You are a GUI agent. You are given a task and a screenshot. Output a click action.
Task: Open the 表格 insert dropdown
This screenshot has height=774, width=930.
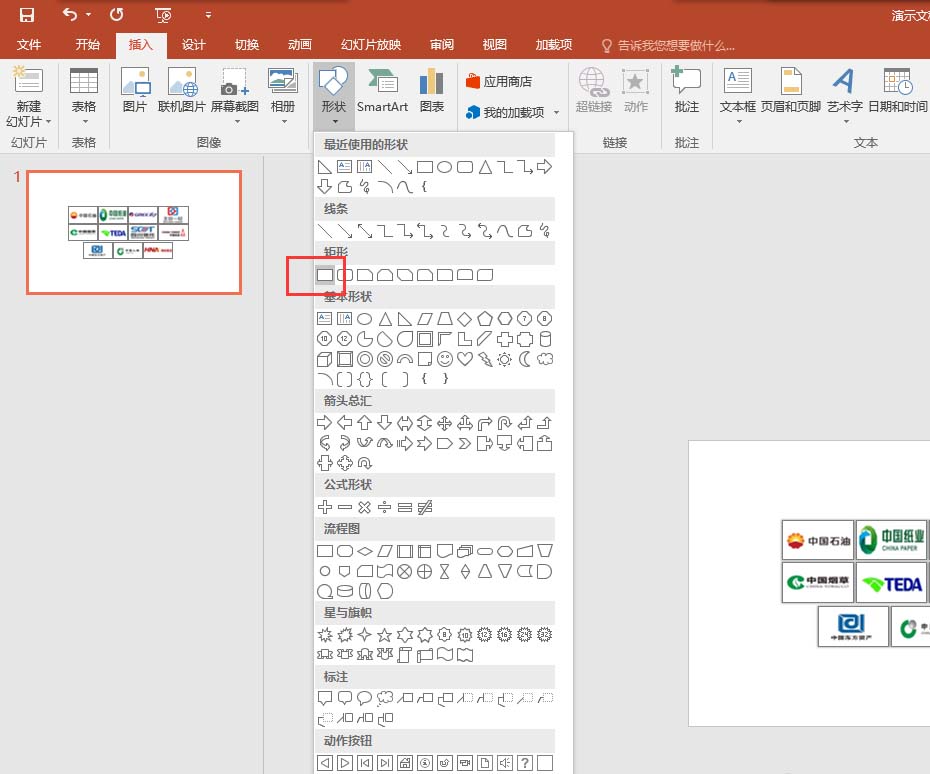pos(84,96)
